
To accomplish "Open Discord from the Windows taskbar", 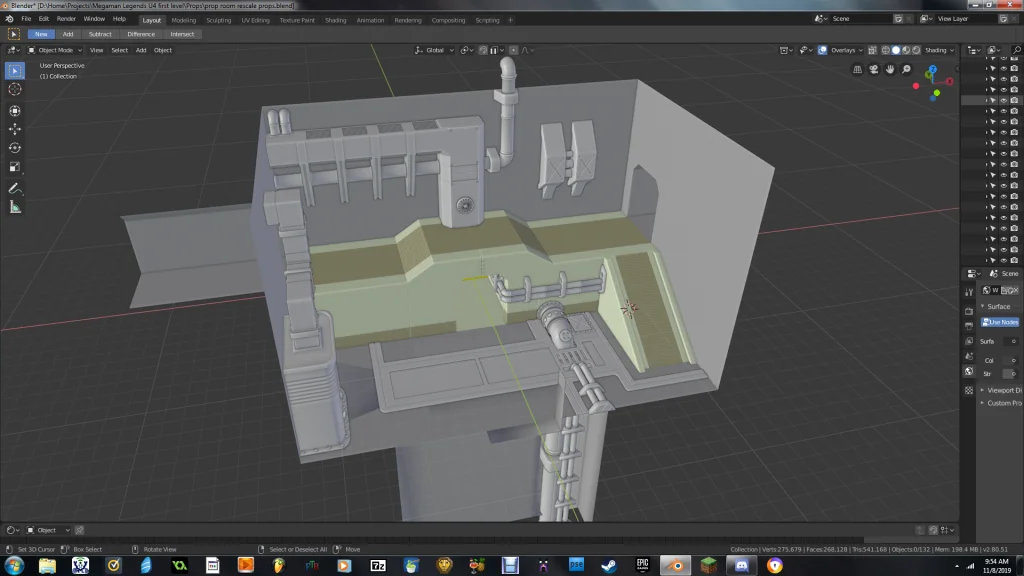I will click(x=741, y=566).
